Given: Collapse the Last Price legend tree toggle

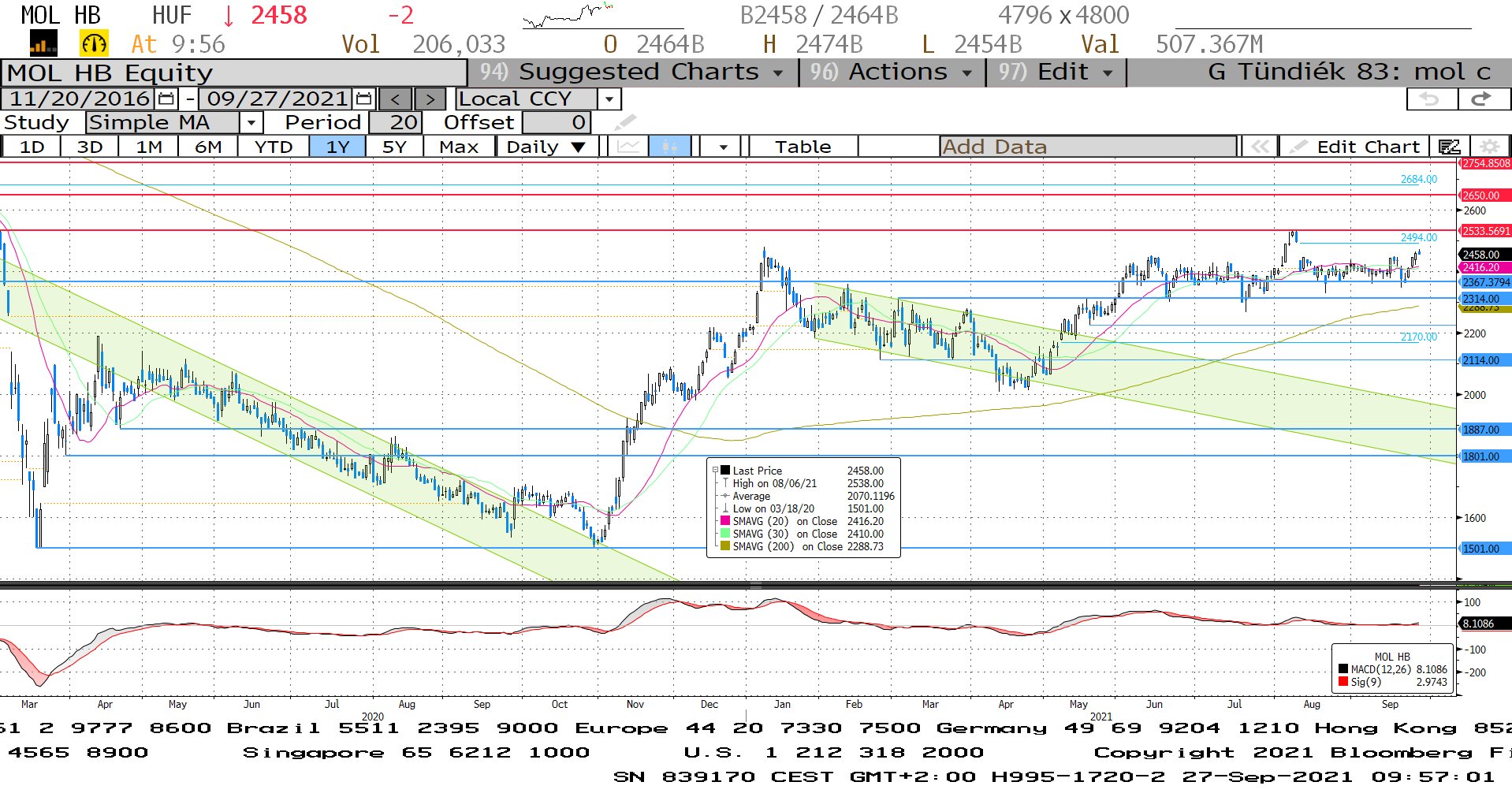Looking at the screenshot, I should [715, 471].
